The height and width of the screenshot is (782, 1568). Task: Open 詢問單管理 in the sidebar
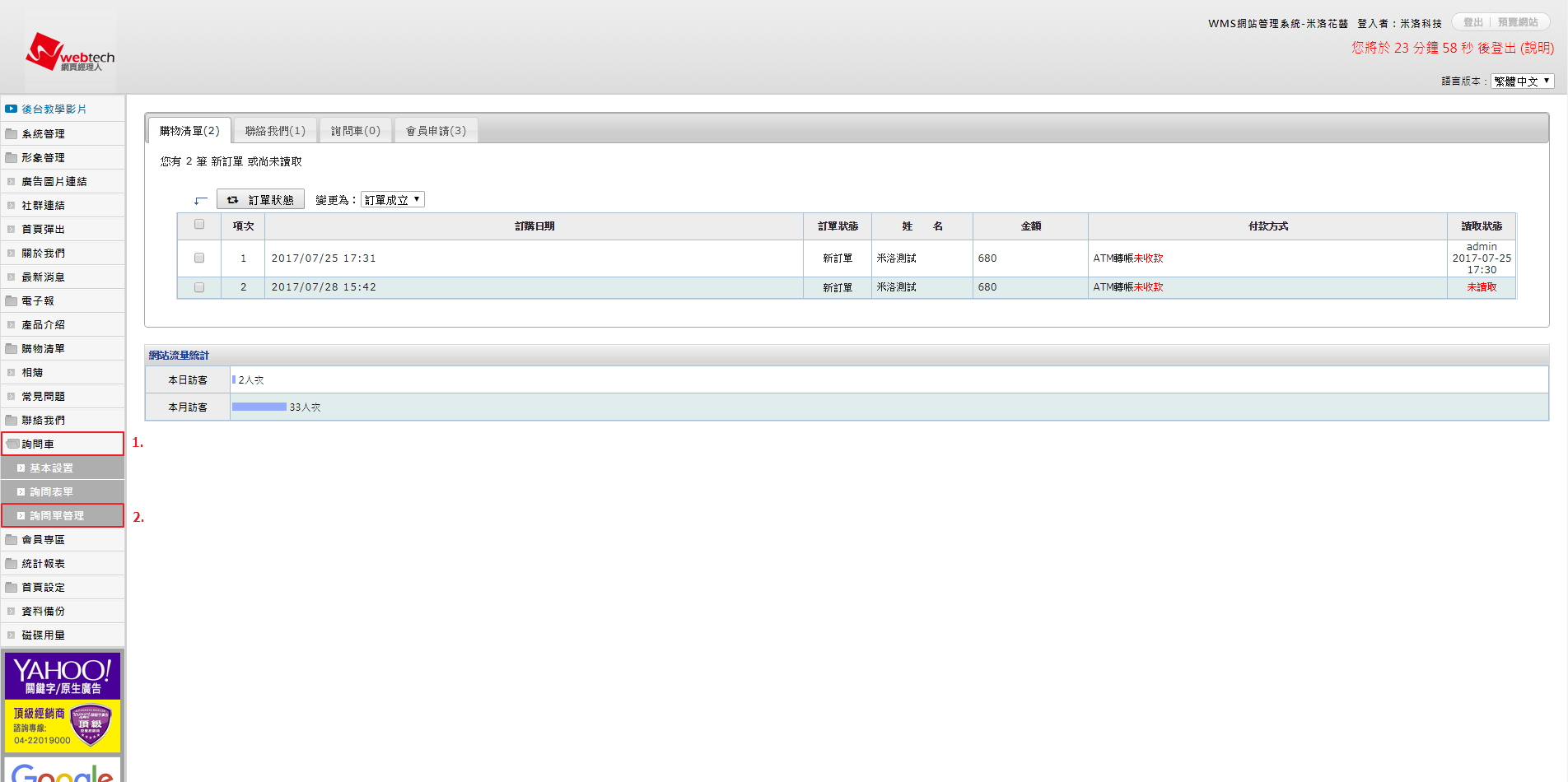pos(57,515)
